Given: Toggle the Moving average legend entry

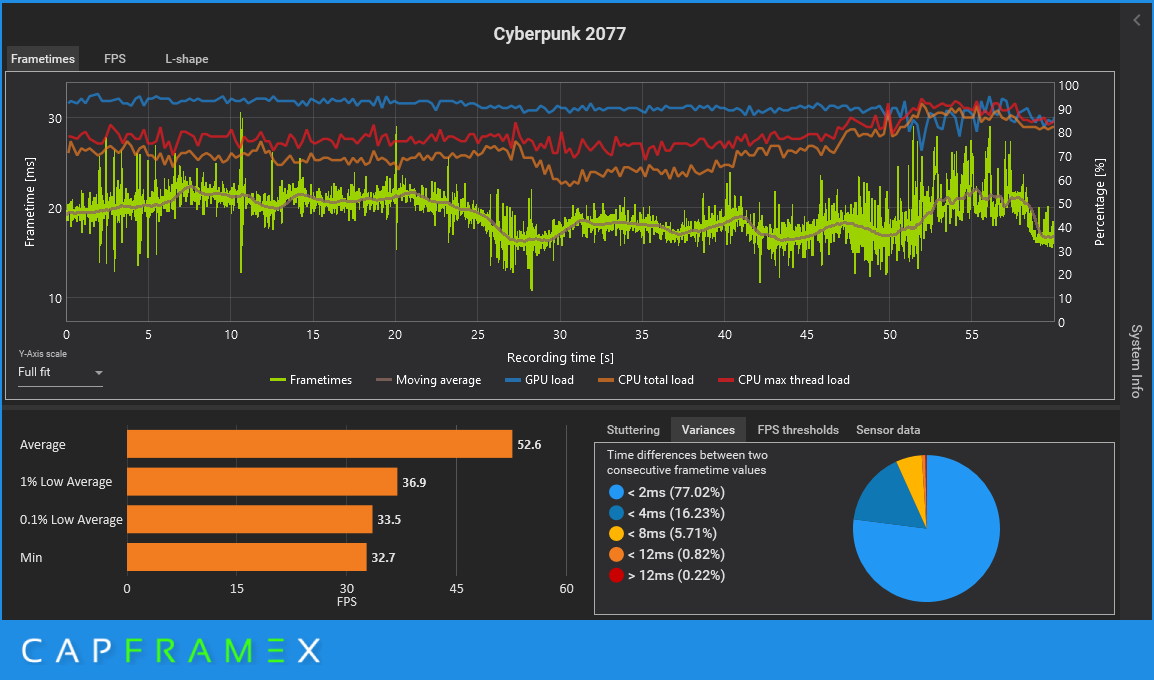Looking at the screenshot, I should tap(428, 380).
